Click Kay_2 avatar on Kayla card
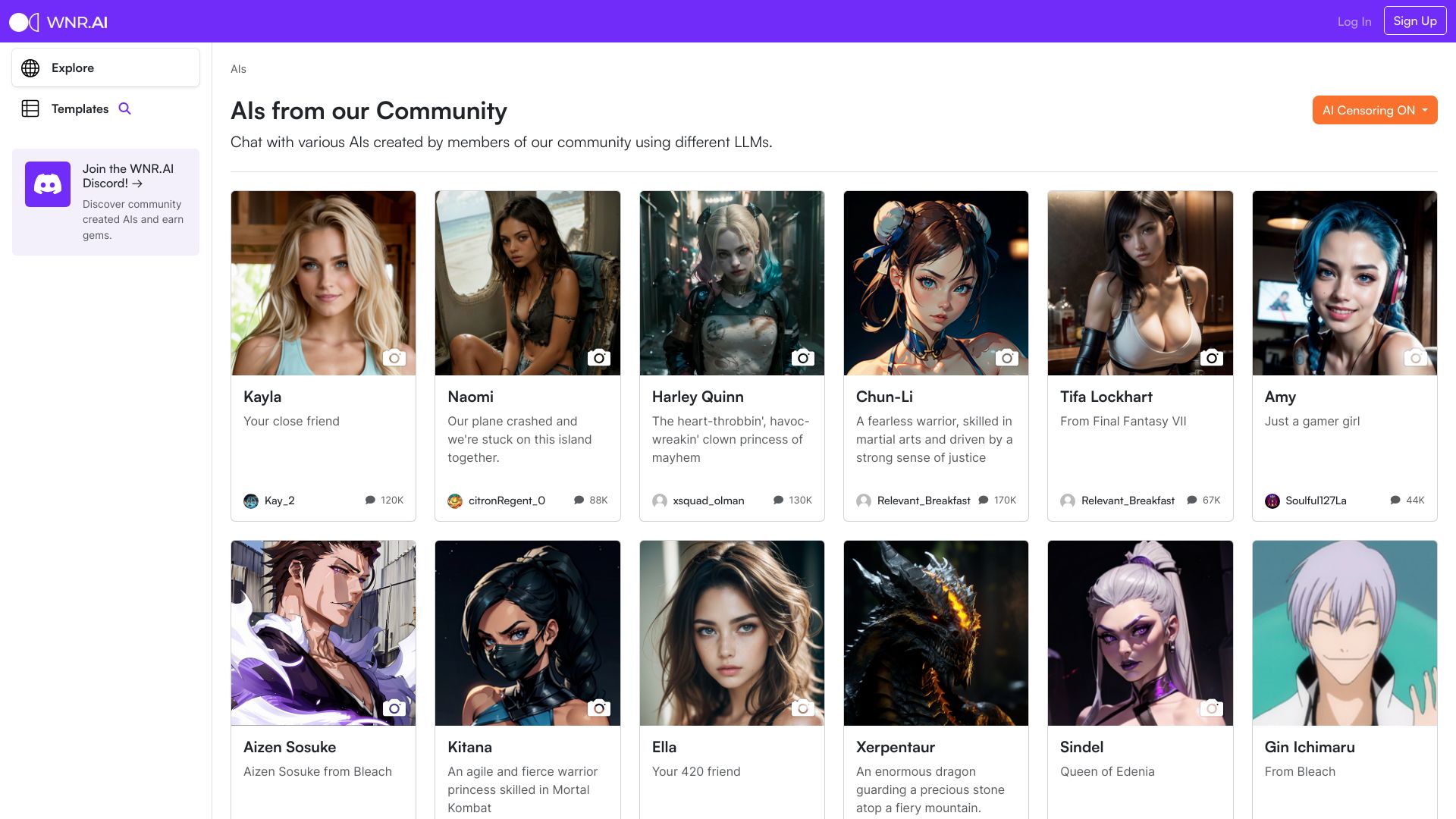The width and height of the screenshot is (1456, 819). (251, 500)
